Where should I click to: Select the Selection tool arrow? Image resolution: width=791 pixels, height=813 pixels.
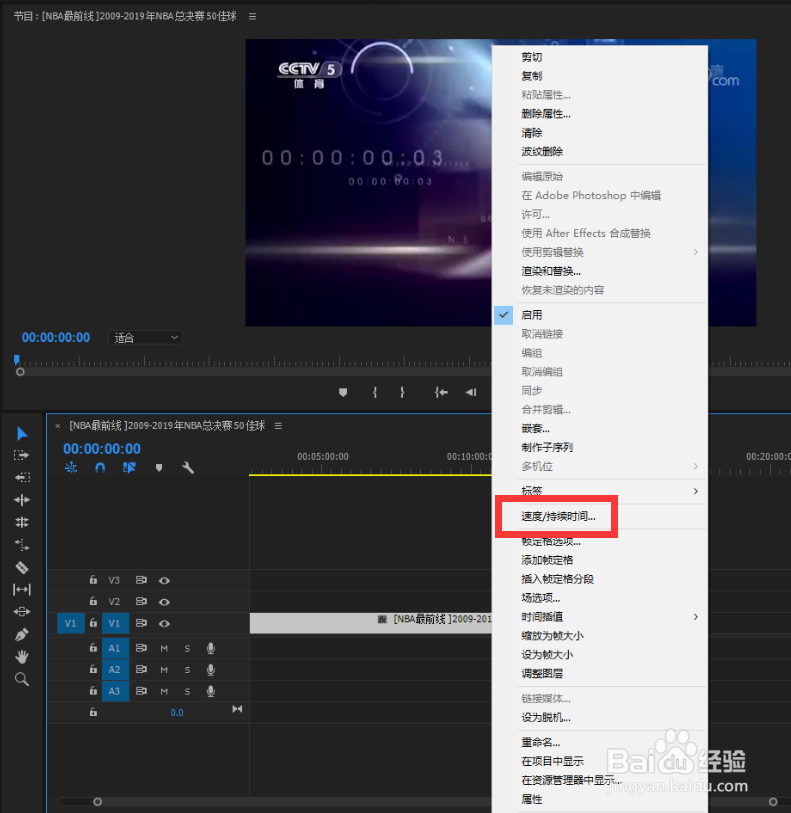pos(22,433)
